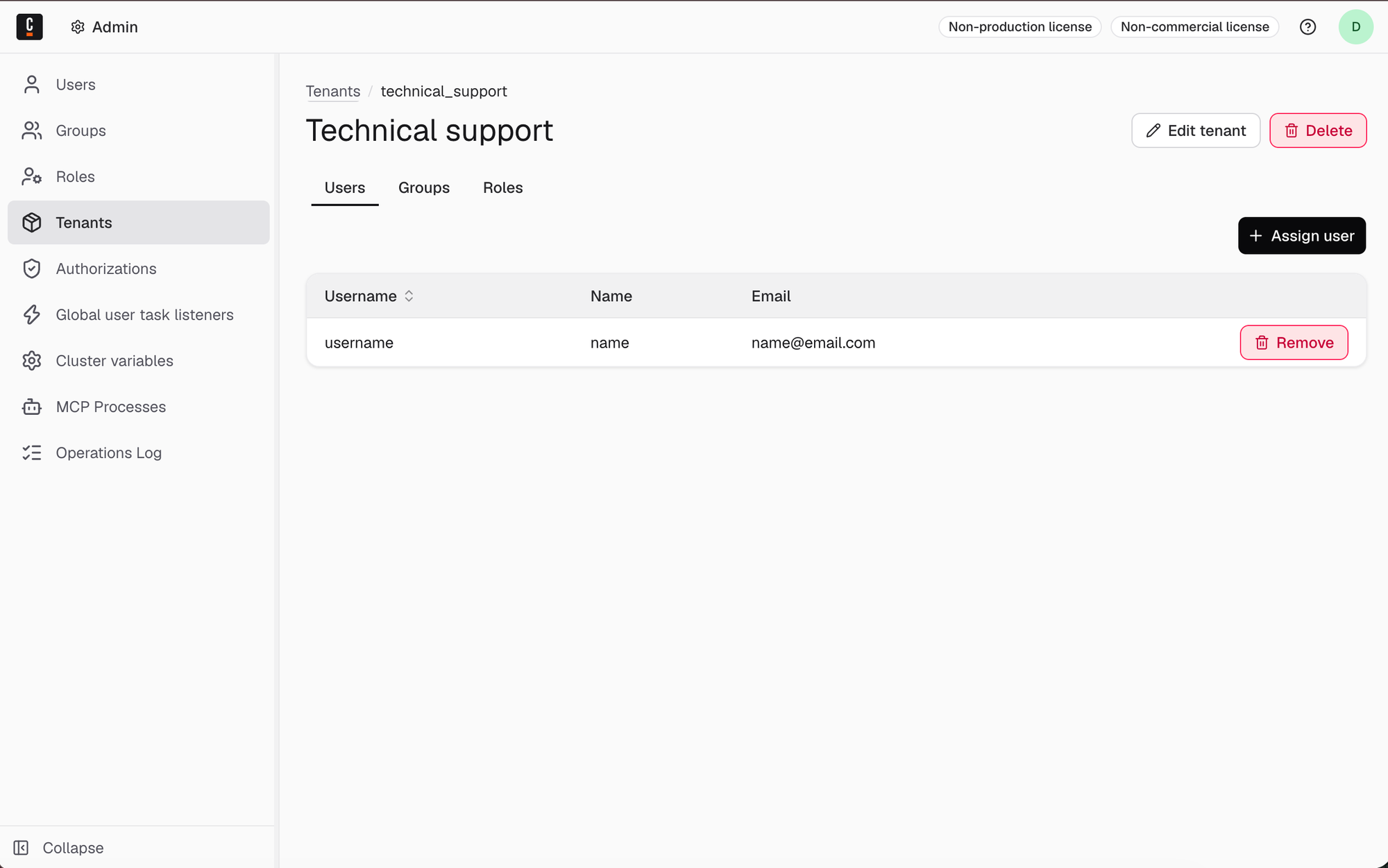
Task: Click the Collapse label in sidebar footer
Action: [x=73, y=848]
